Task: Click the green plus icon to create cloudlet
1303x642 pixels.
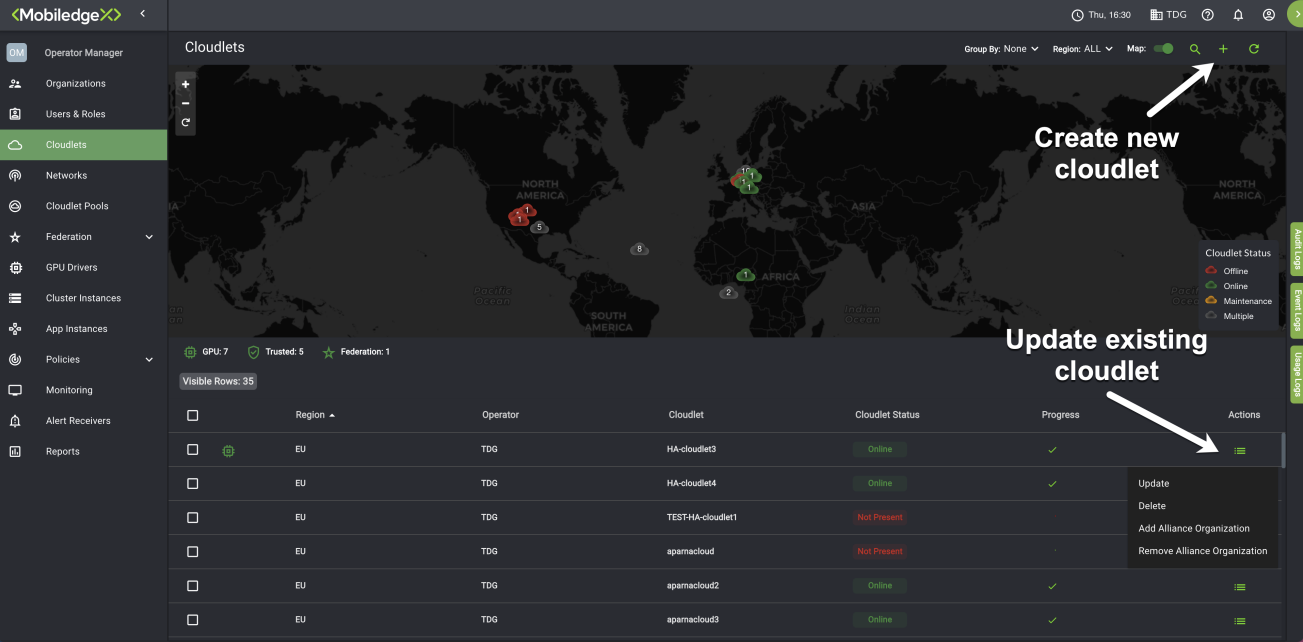Action: (1222, 49)
